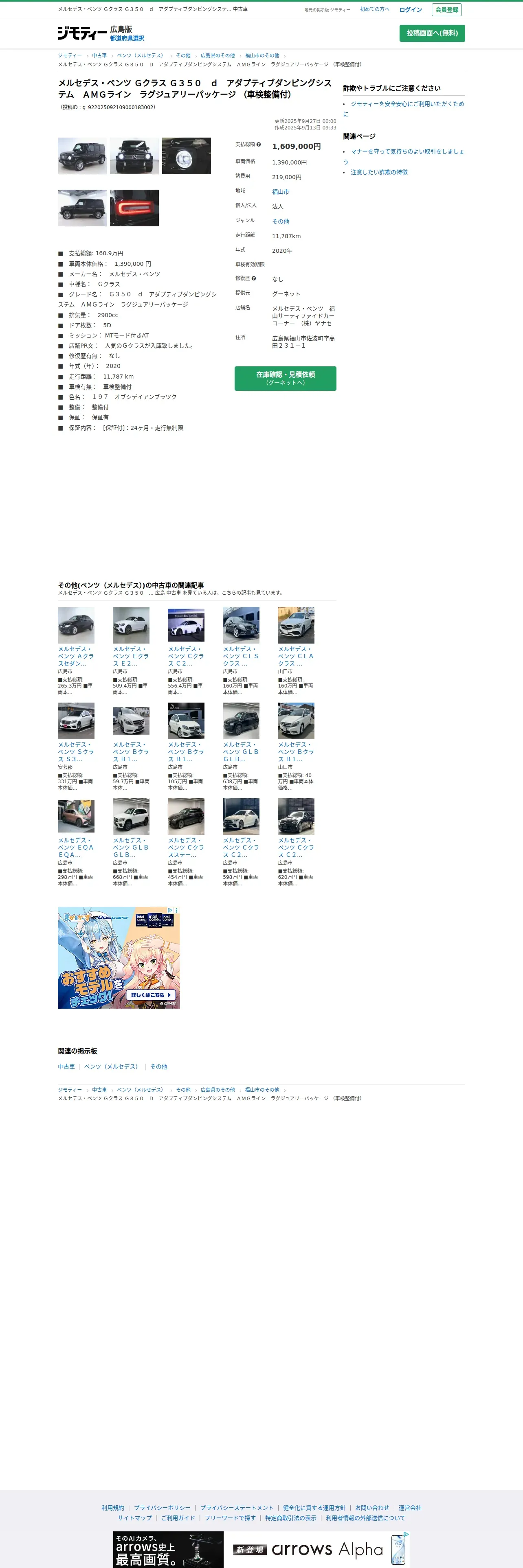Open related CLAクラス listing thumbnail

click(296, 625)
